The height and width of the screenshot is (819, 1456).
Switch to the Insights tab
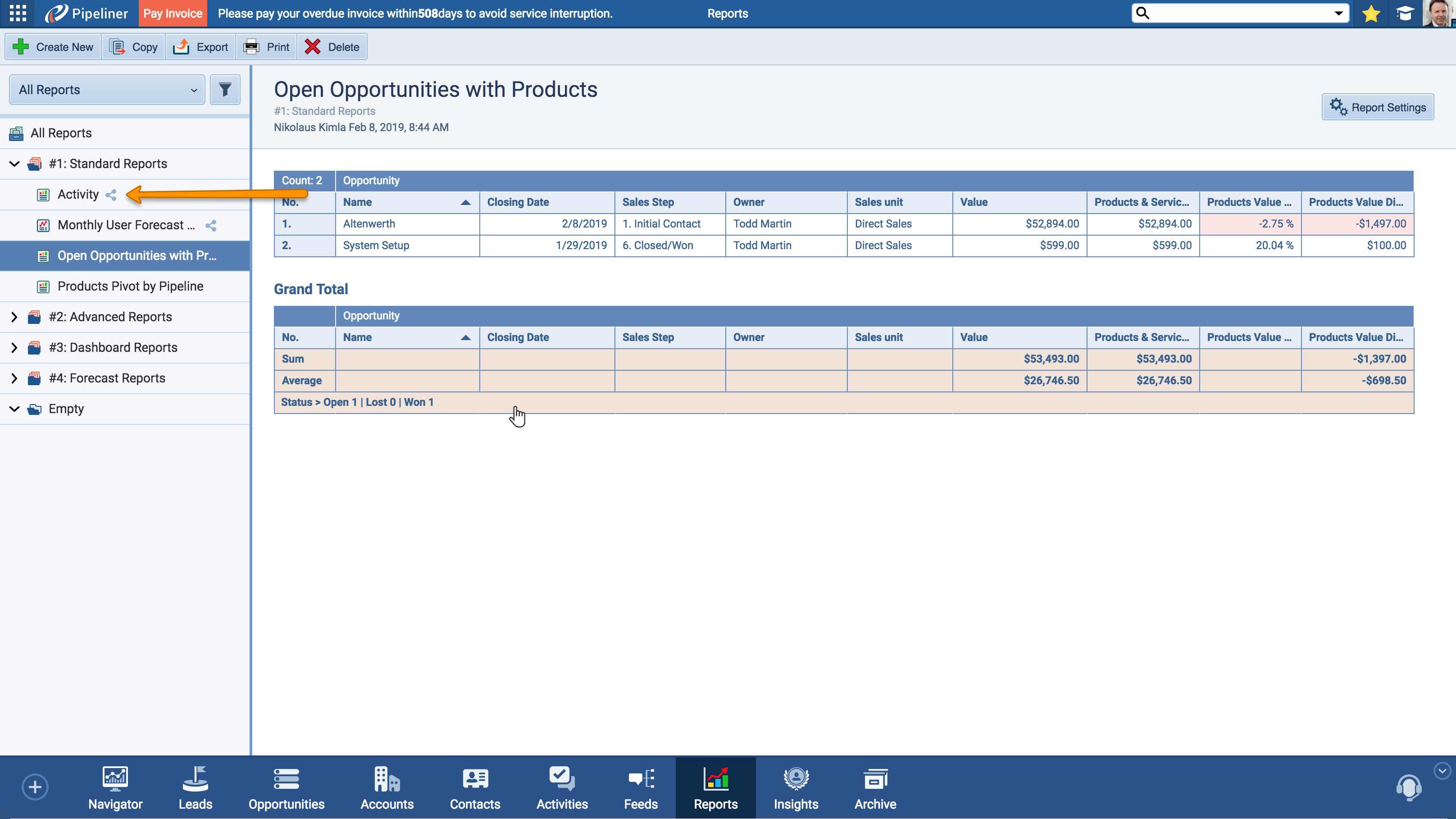(795, 788)
